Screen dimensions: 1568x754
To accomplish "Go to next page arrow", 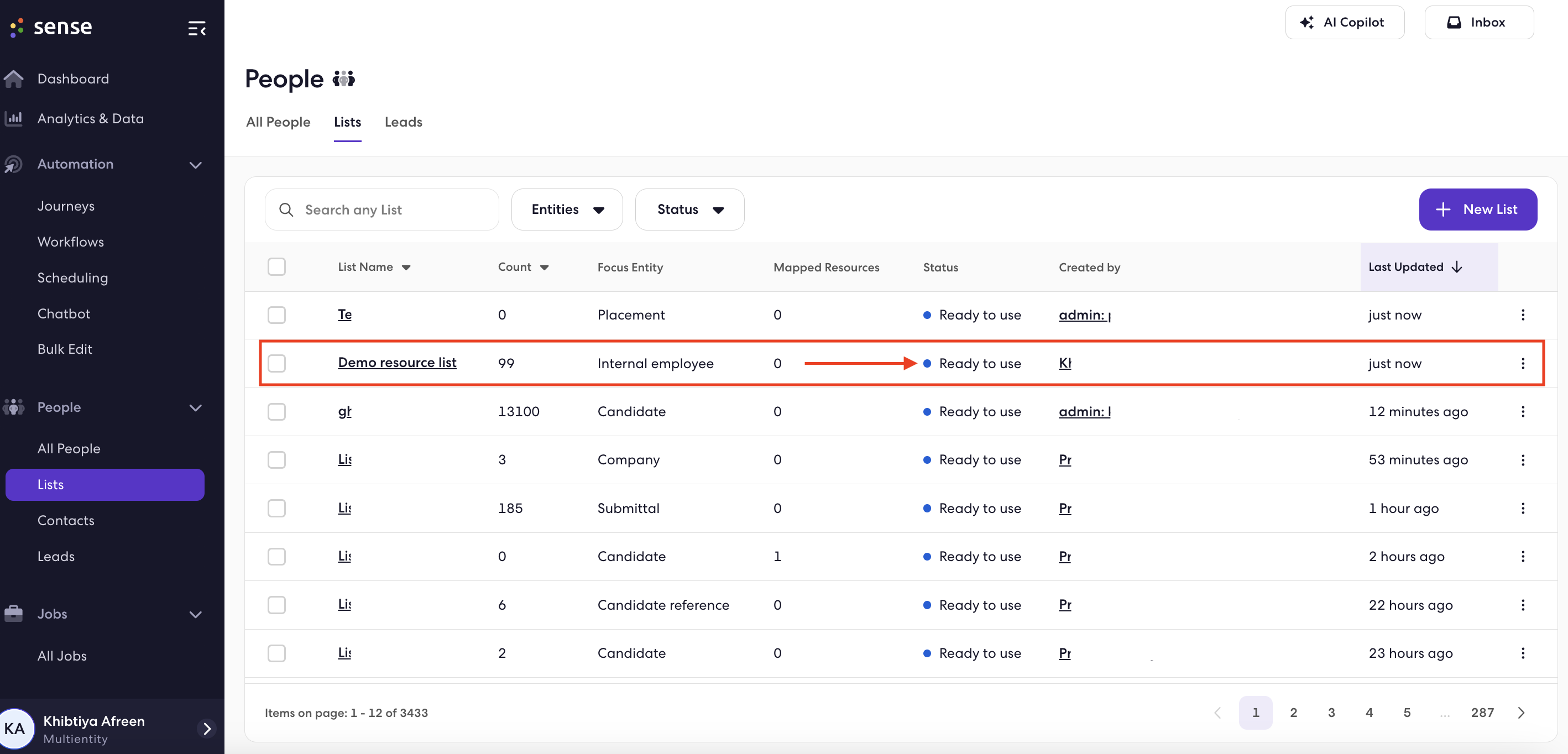I will tap(1521, 713).
